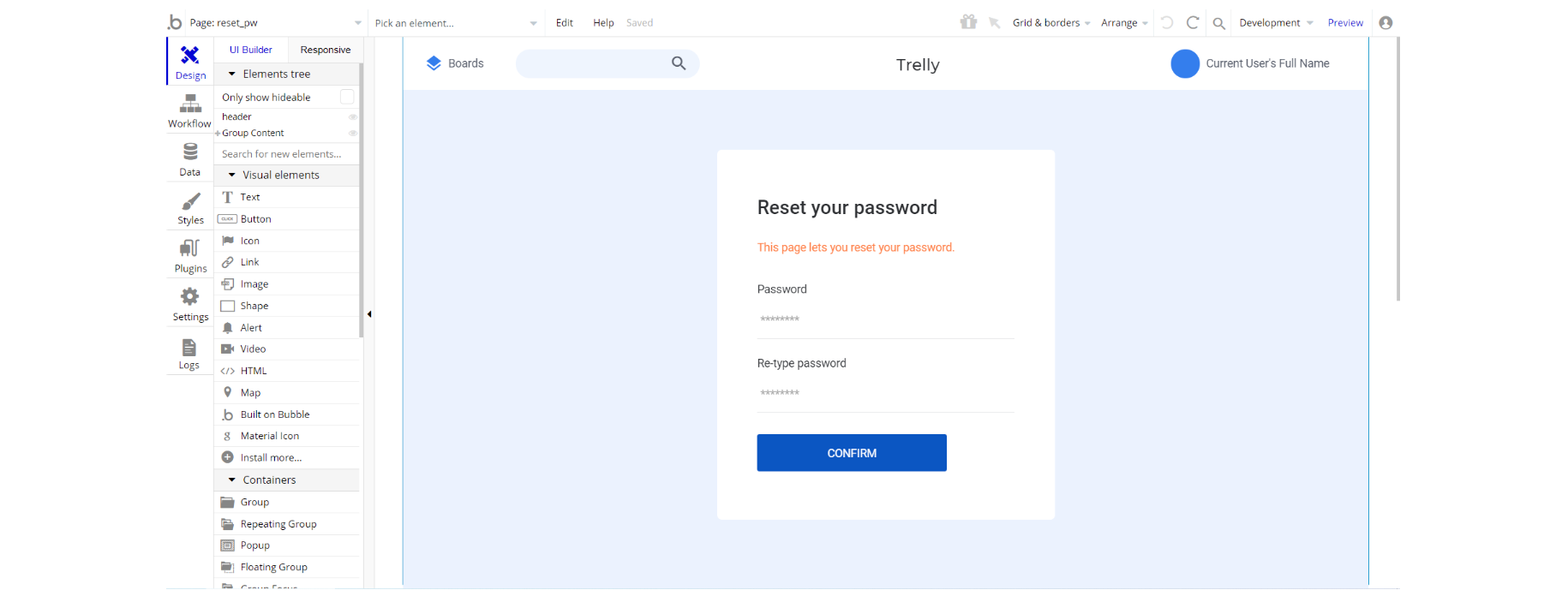Toggle visibility eye for header element

[352, 116]
